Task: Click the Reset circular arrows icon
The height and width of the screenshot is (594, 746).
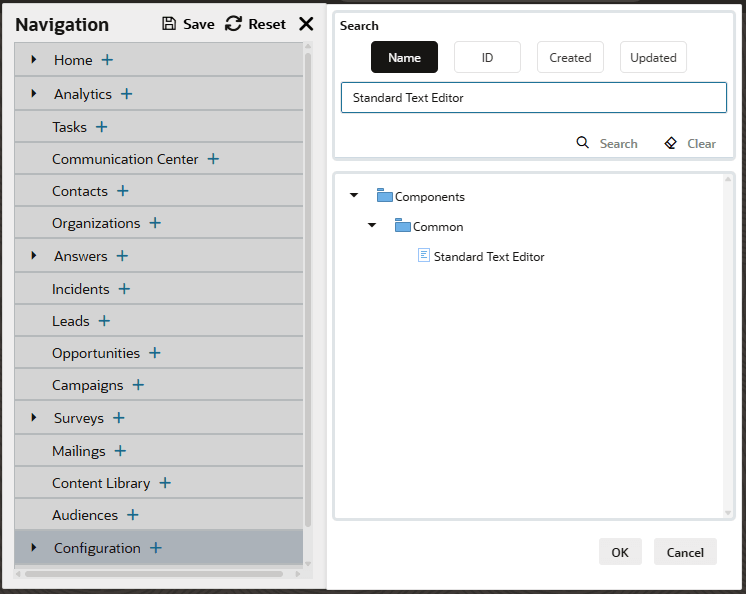Action: 233,23
